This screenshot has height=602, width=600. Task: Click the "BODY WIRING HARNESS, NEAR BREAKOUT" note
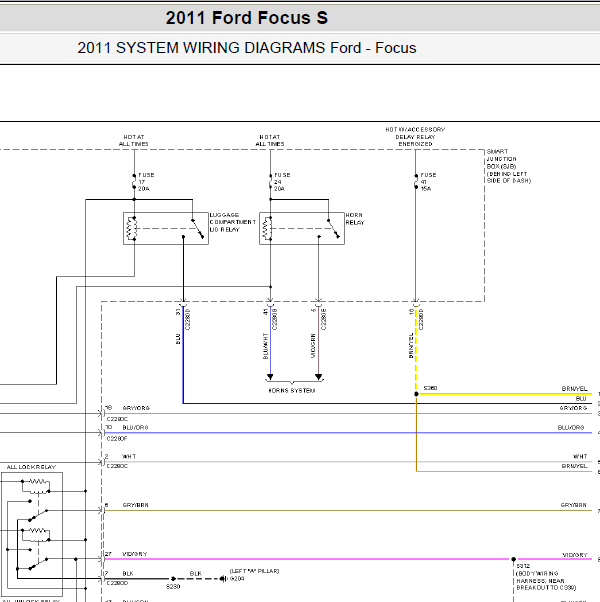tap(546, 581)
